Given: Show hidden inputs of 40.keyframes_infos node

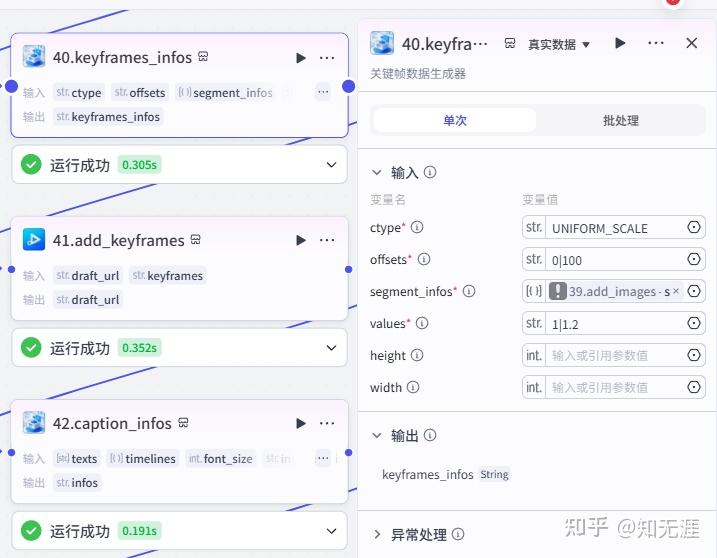Looking at the screenshot, I should pyautogui.click(x=323, y=92).
